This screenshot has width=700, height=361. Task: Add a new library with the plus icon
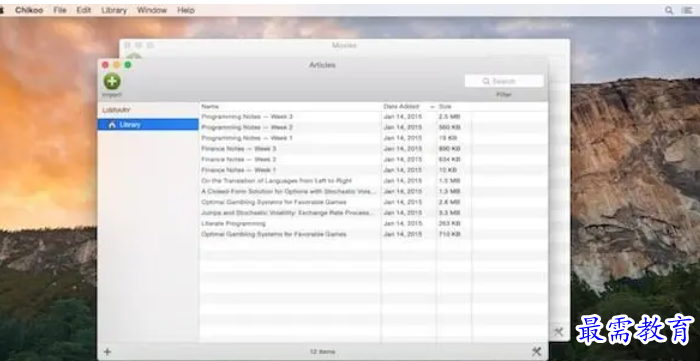pos(107,352)
